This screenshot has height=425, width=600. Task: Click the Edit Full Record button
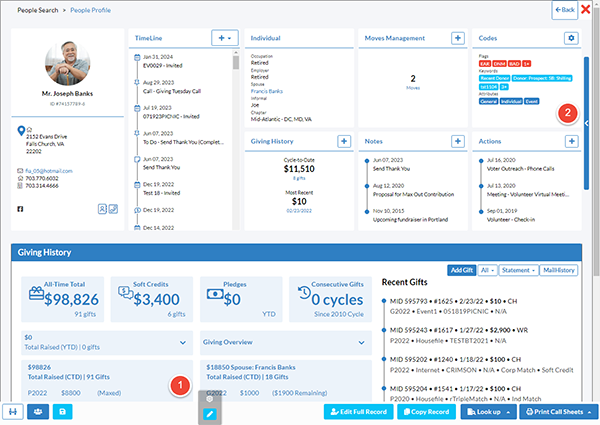coord(359,412)
